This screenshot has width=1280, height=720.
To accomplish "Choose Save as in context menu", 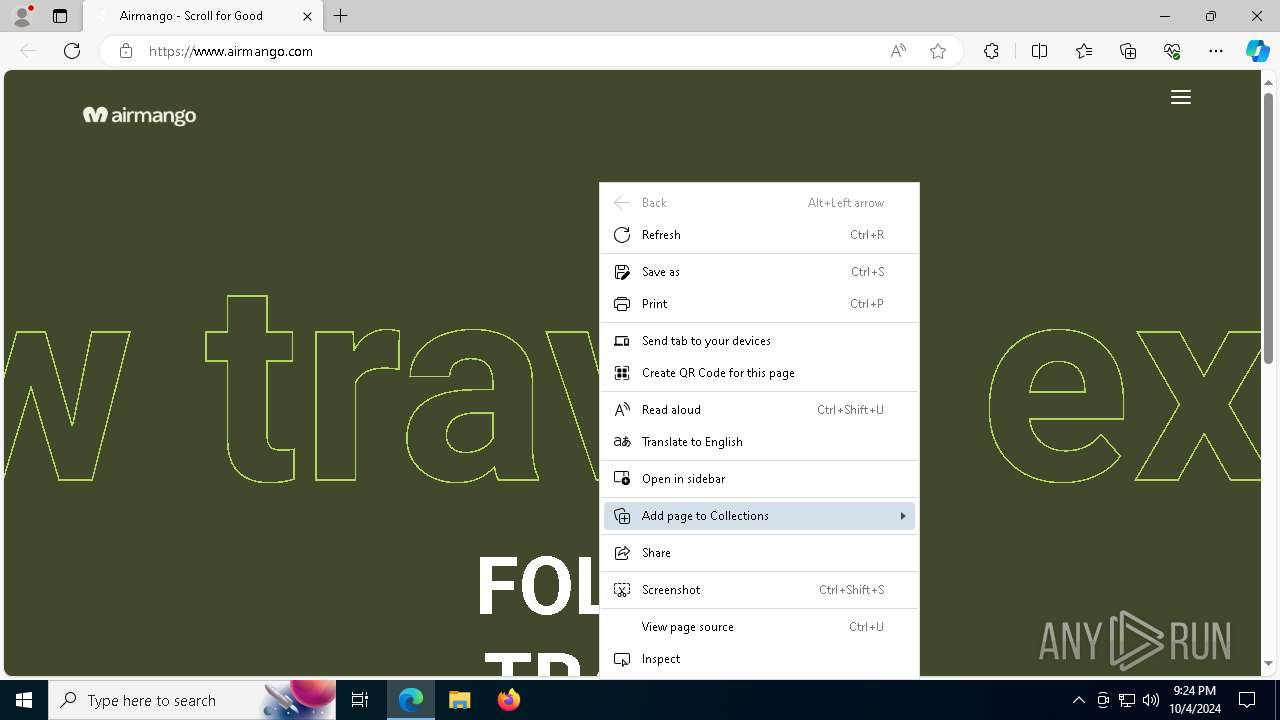I will (x=759, y=272).
